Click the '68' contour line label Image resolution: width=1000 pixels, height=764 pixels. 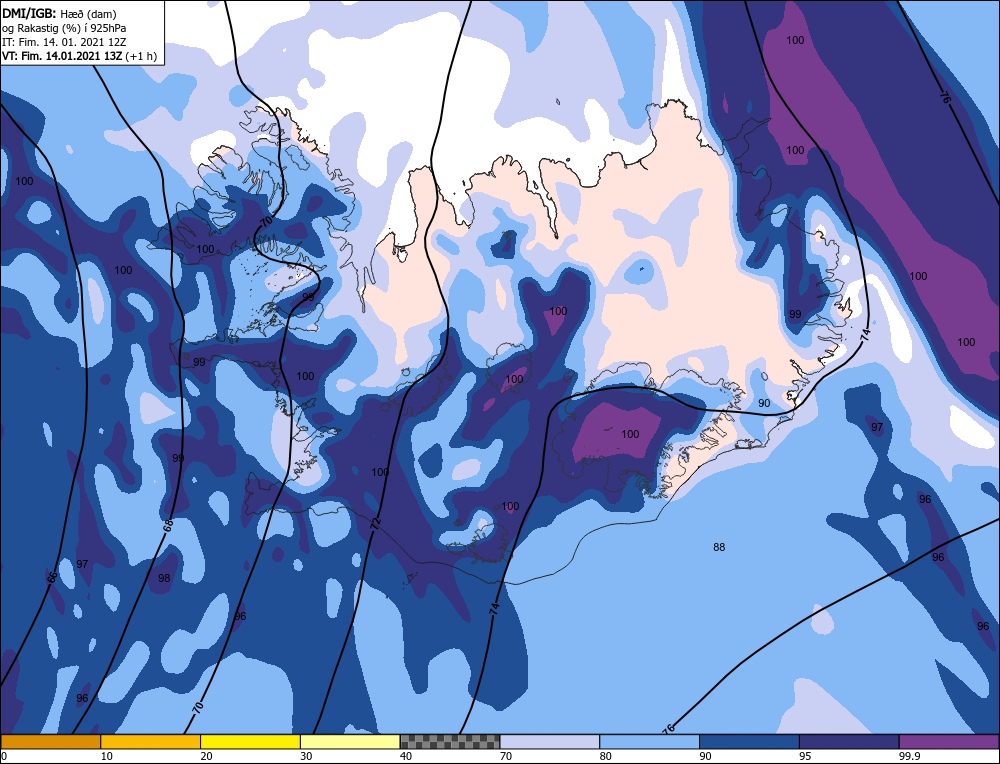(x=168, y=526)
